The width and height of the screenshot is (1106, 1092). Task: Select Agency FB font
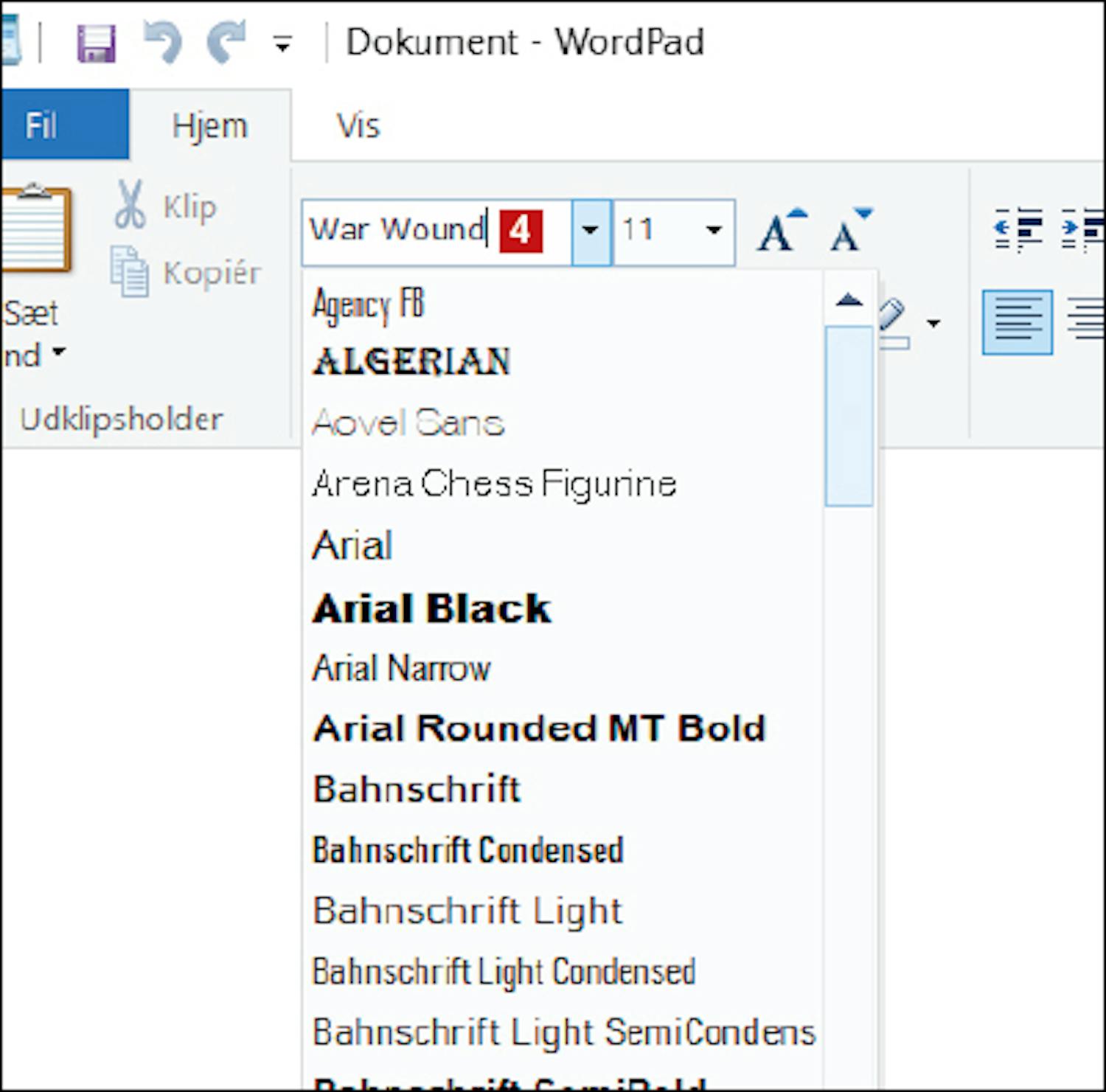[563, 305]
